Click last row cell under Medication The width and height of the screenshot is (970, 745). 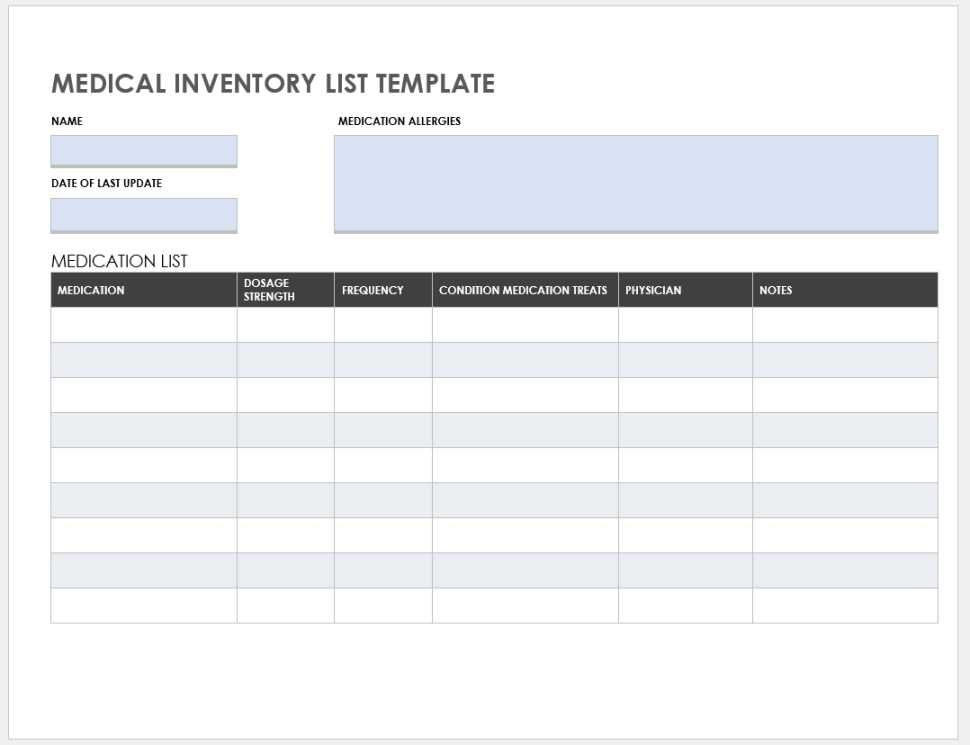point(144,605)
